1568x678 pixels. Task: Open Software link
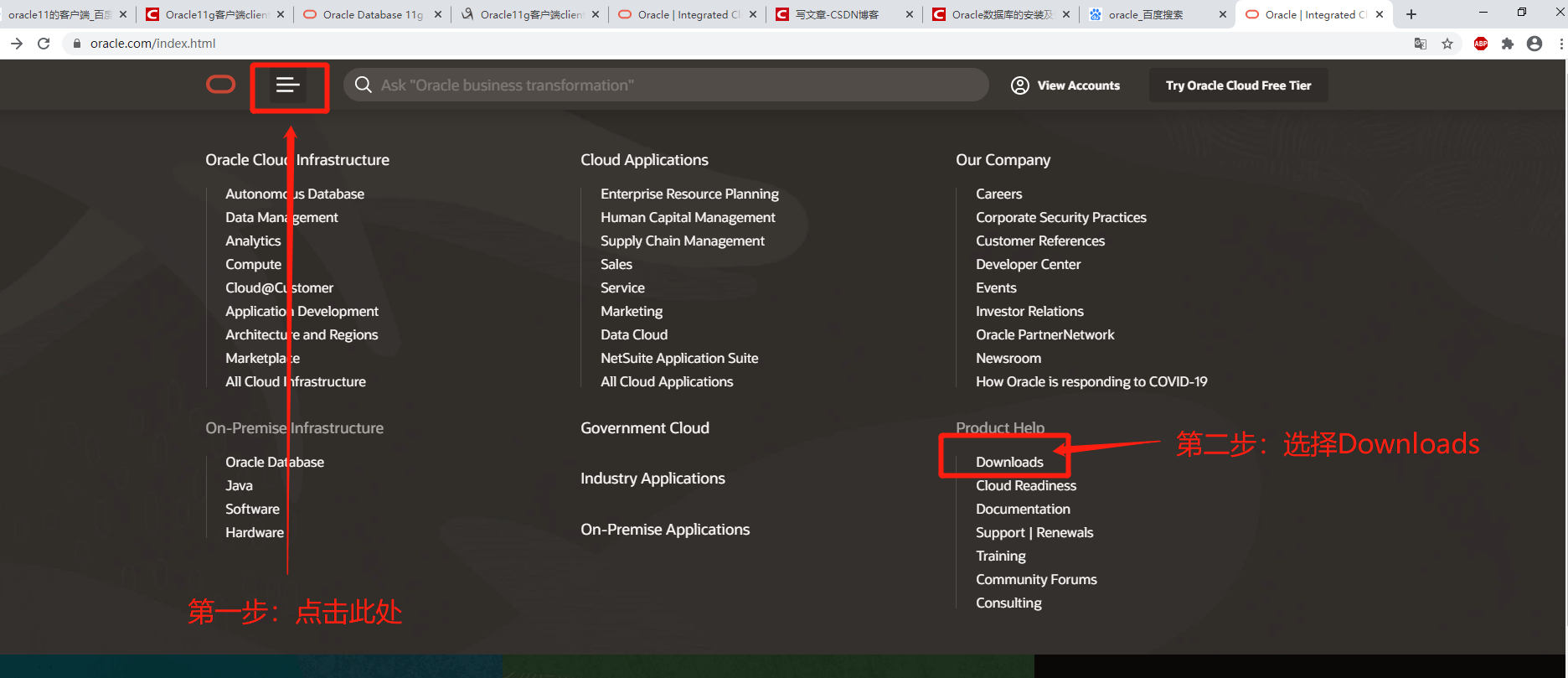[252, 509]
